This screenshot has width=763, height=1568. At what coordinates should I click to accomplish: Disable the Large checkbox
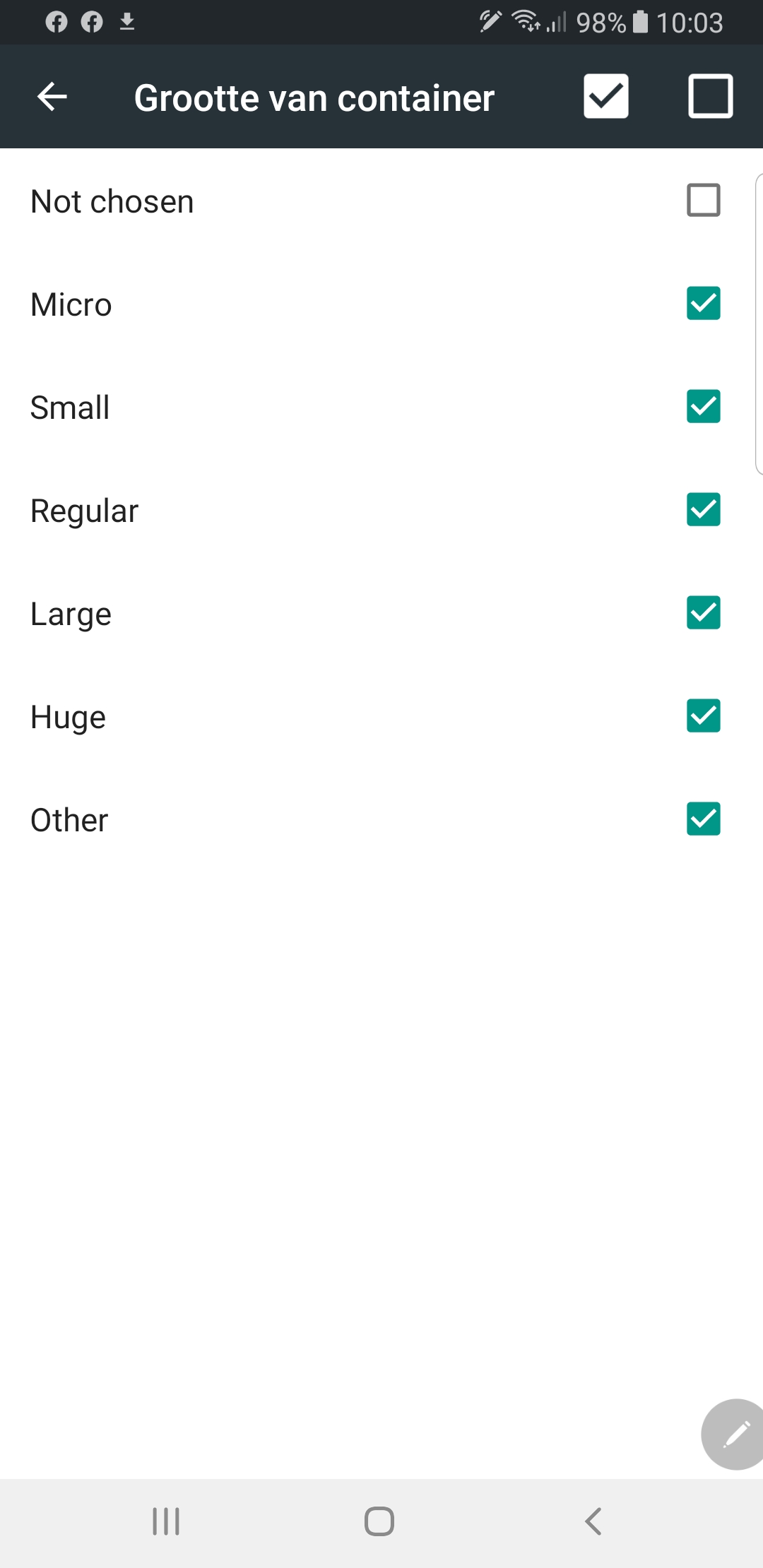(703, 613)
